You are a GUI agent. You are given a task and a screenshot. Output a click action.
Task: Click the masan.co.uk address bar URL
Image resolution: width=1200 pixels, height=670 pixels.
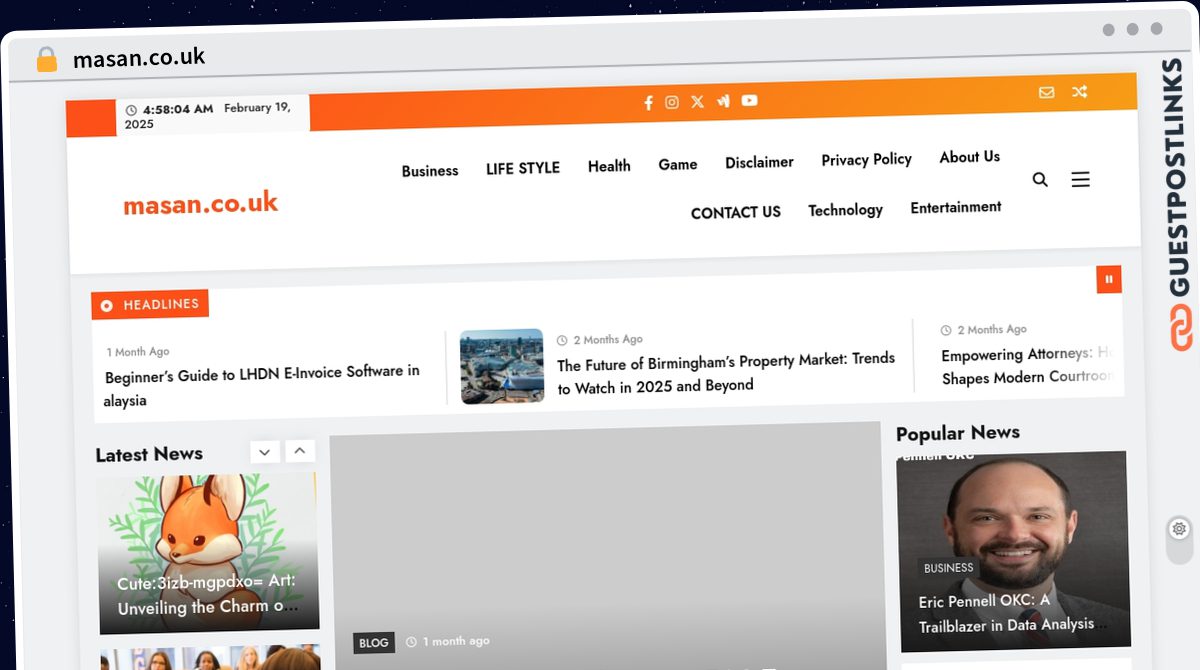pos(139,58)
